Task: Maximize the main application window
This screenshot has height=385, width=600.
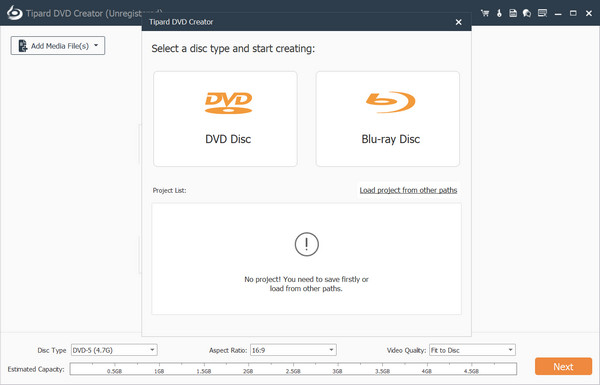Action: tap(573, 13)
